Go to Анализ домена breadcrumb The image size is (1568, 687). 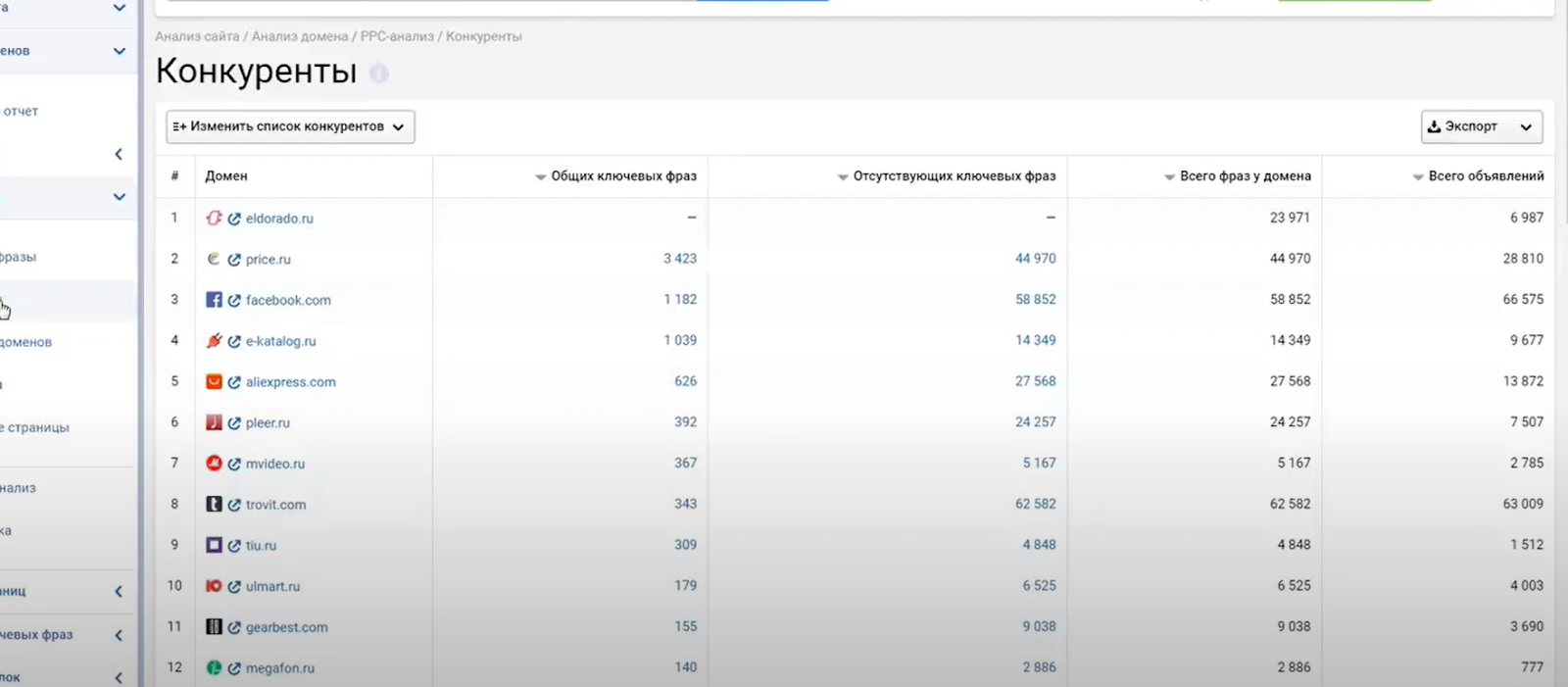(x=300, y=36)
